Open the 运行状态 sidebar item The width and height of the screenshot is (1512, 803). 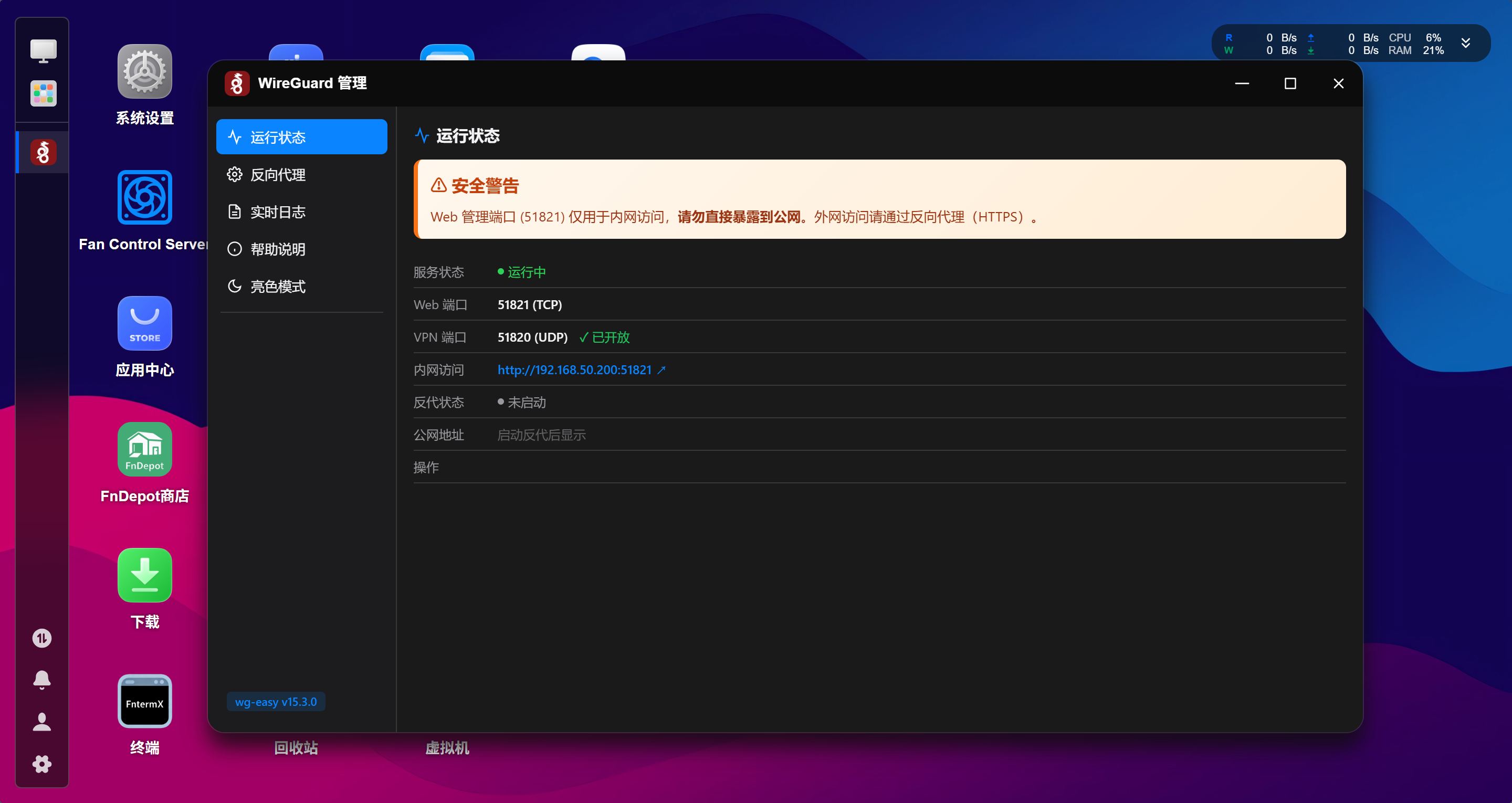tap(301, 137)
